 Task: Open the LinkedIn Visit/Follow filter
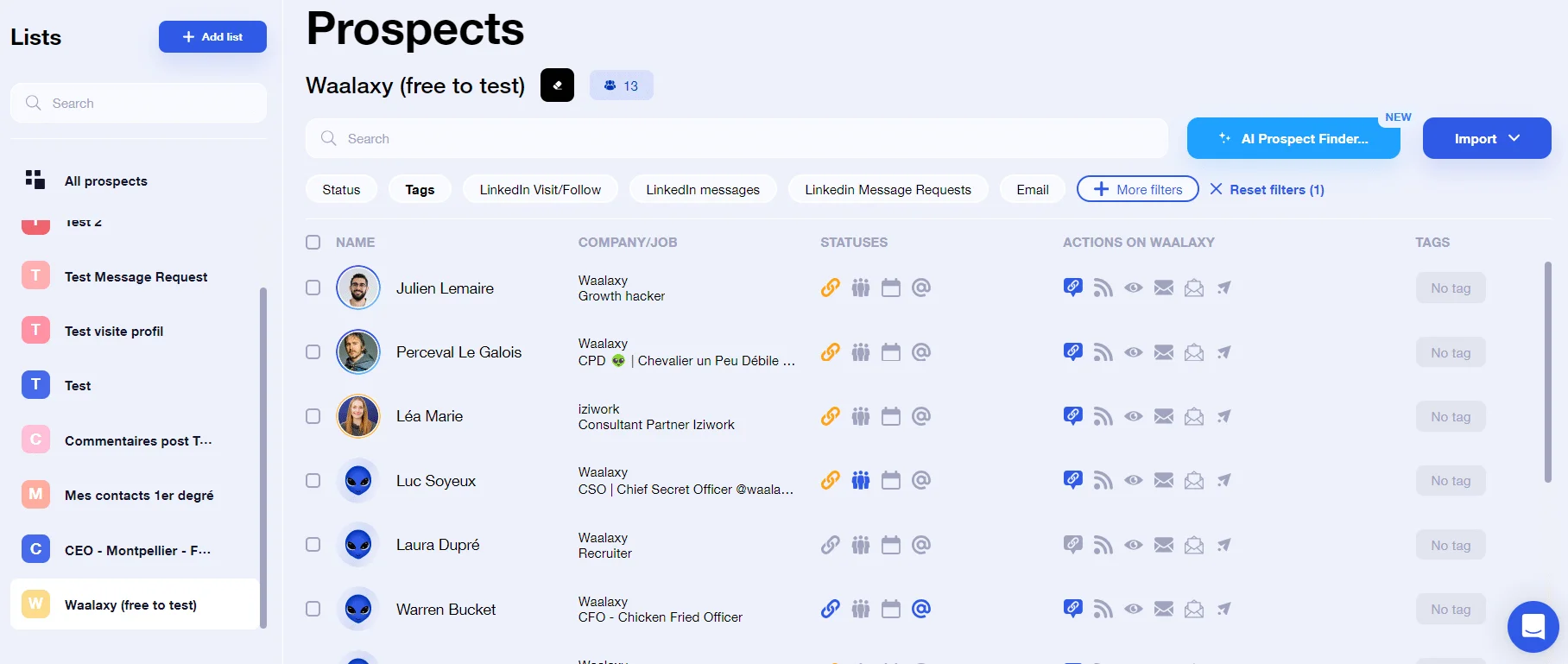541,189
